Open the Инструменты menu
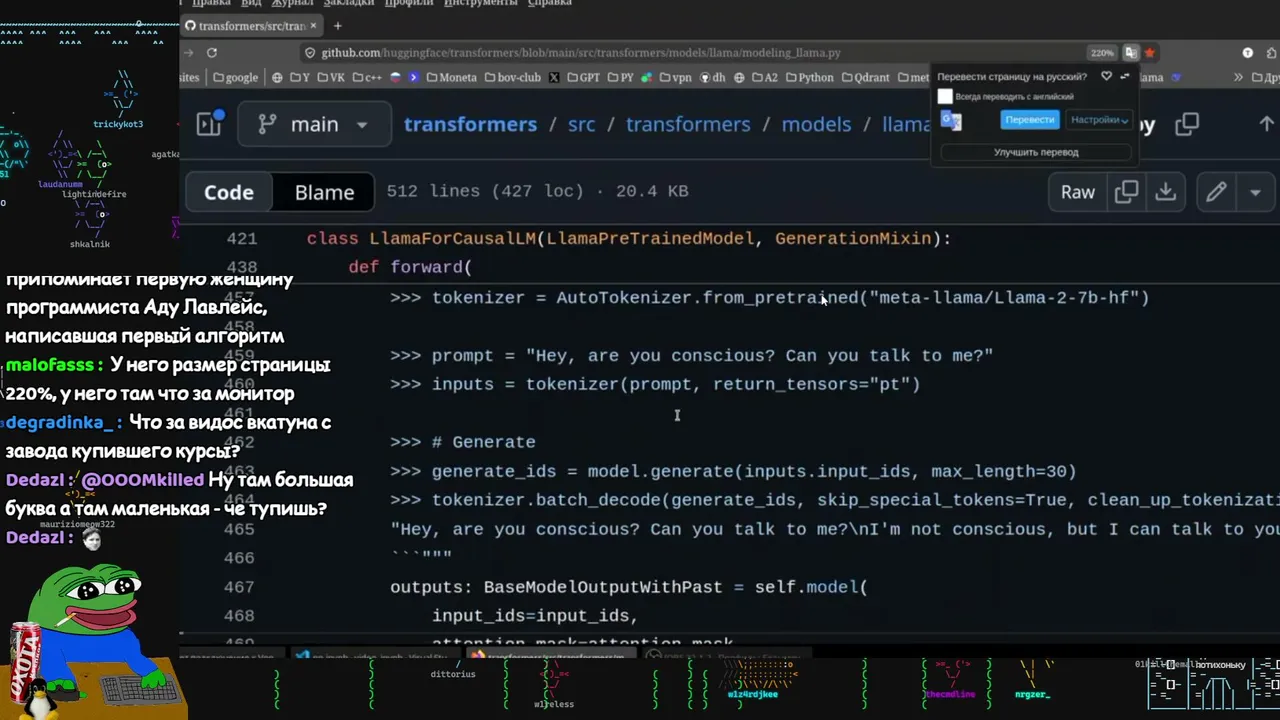Image resolution: width=1280 pixels, height=720 pixels. [480, 3]
